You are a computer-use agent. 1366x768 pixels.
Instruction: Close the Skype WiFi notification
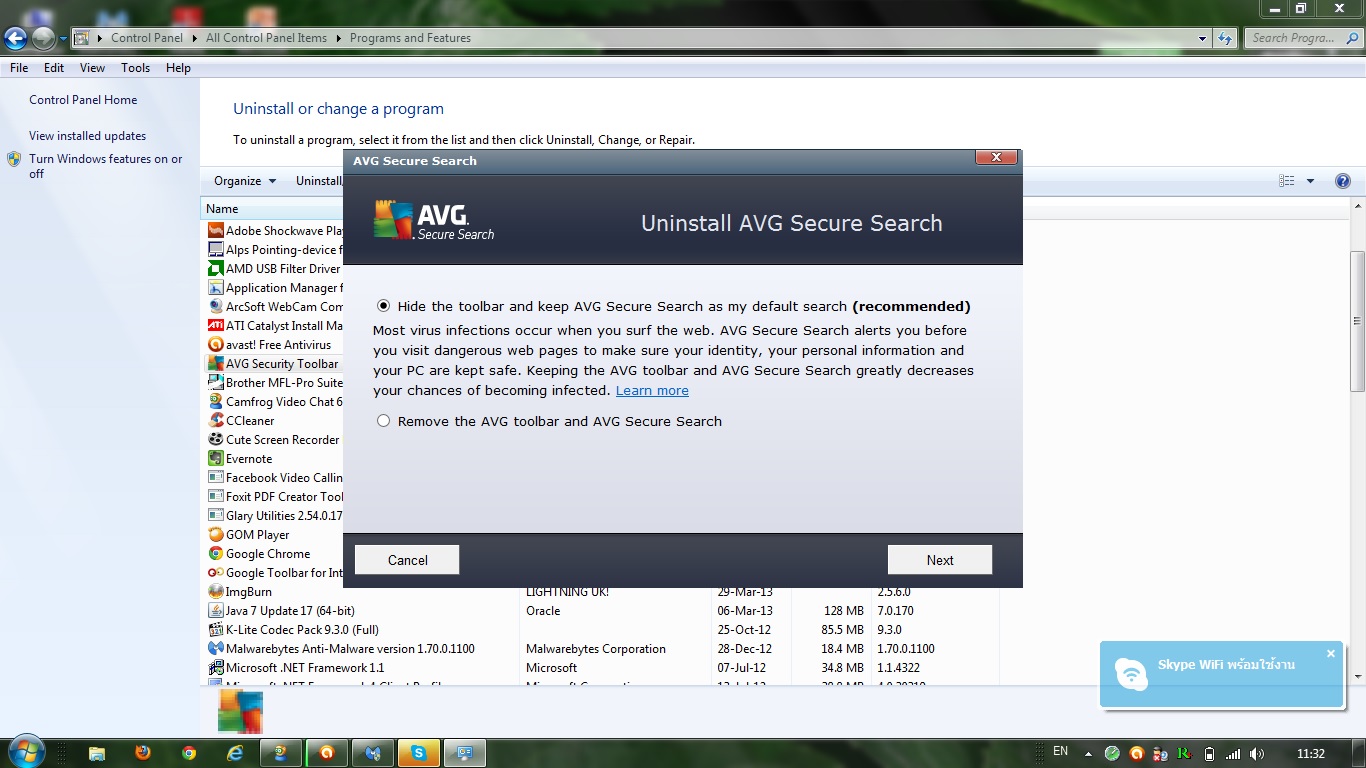coord(1331,654)
